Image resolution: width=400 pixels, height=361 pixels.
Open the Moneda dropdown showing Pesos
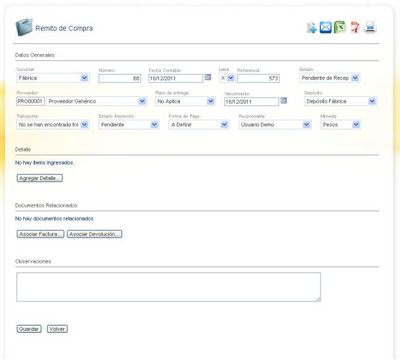[x=340, y=125]
